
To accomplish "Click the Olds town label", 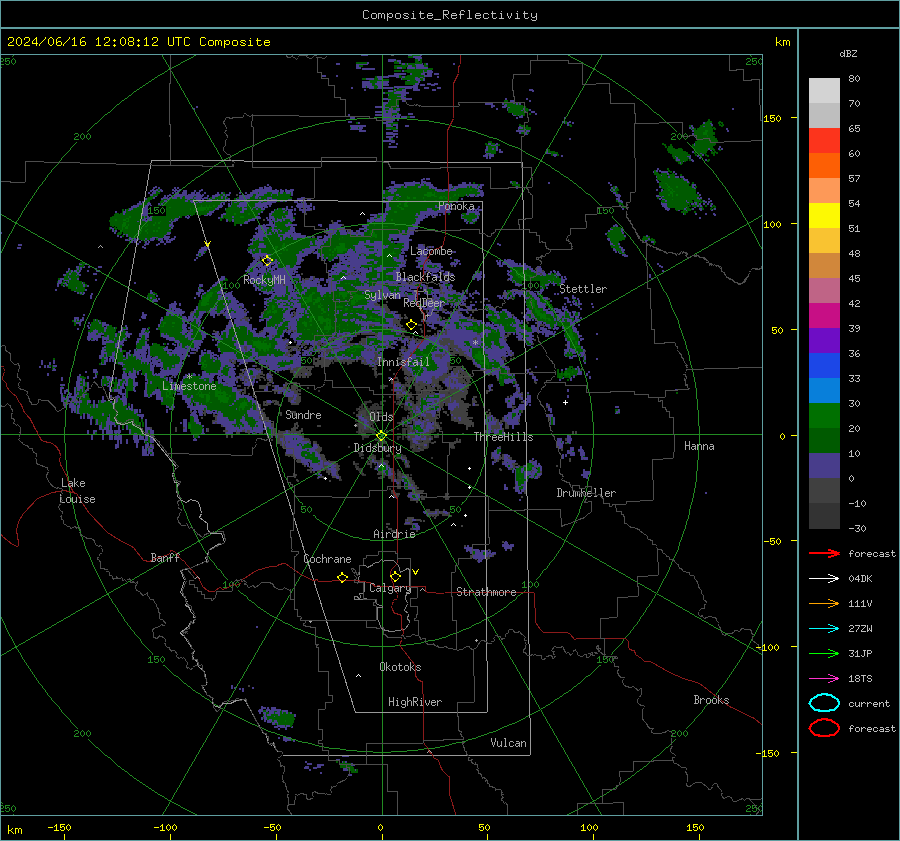I will 382,417.
